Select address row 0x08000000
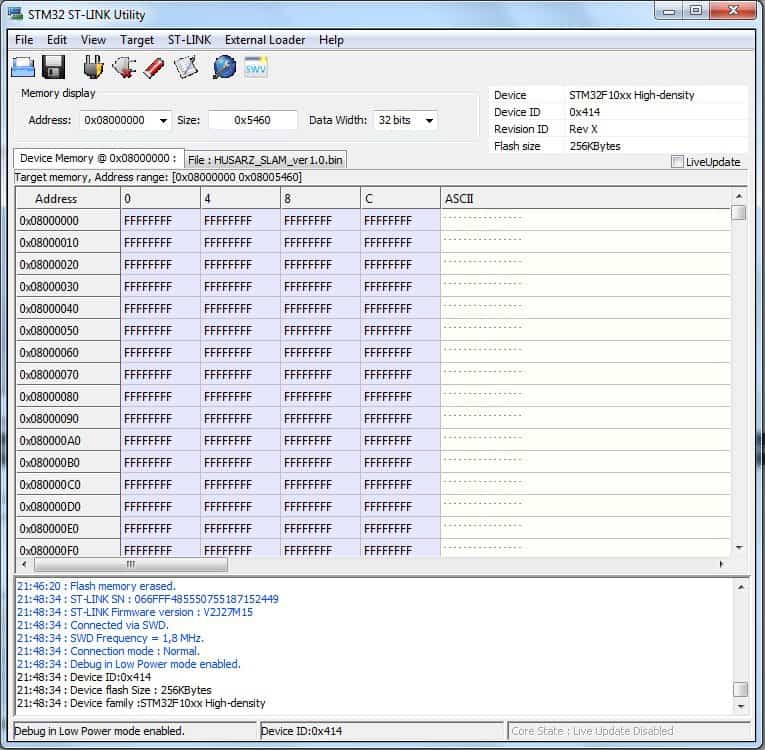Image resolution: width=765 pixels, height=750 pixels. [x=68, y=221]
